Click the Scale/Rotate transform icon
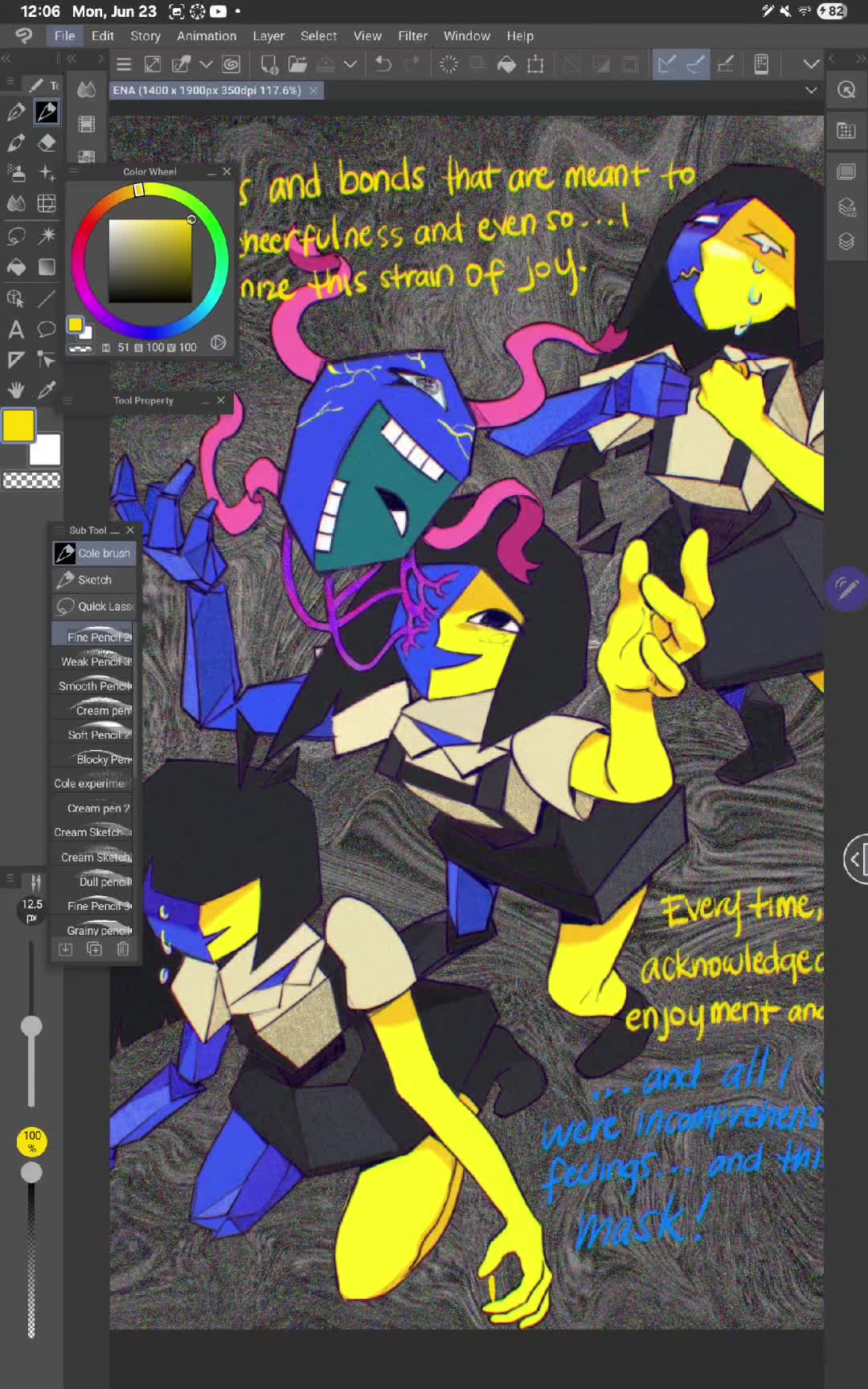The image size is (868, 1389). (535, 64)
